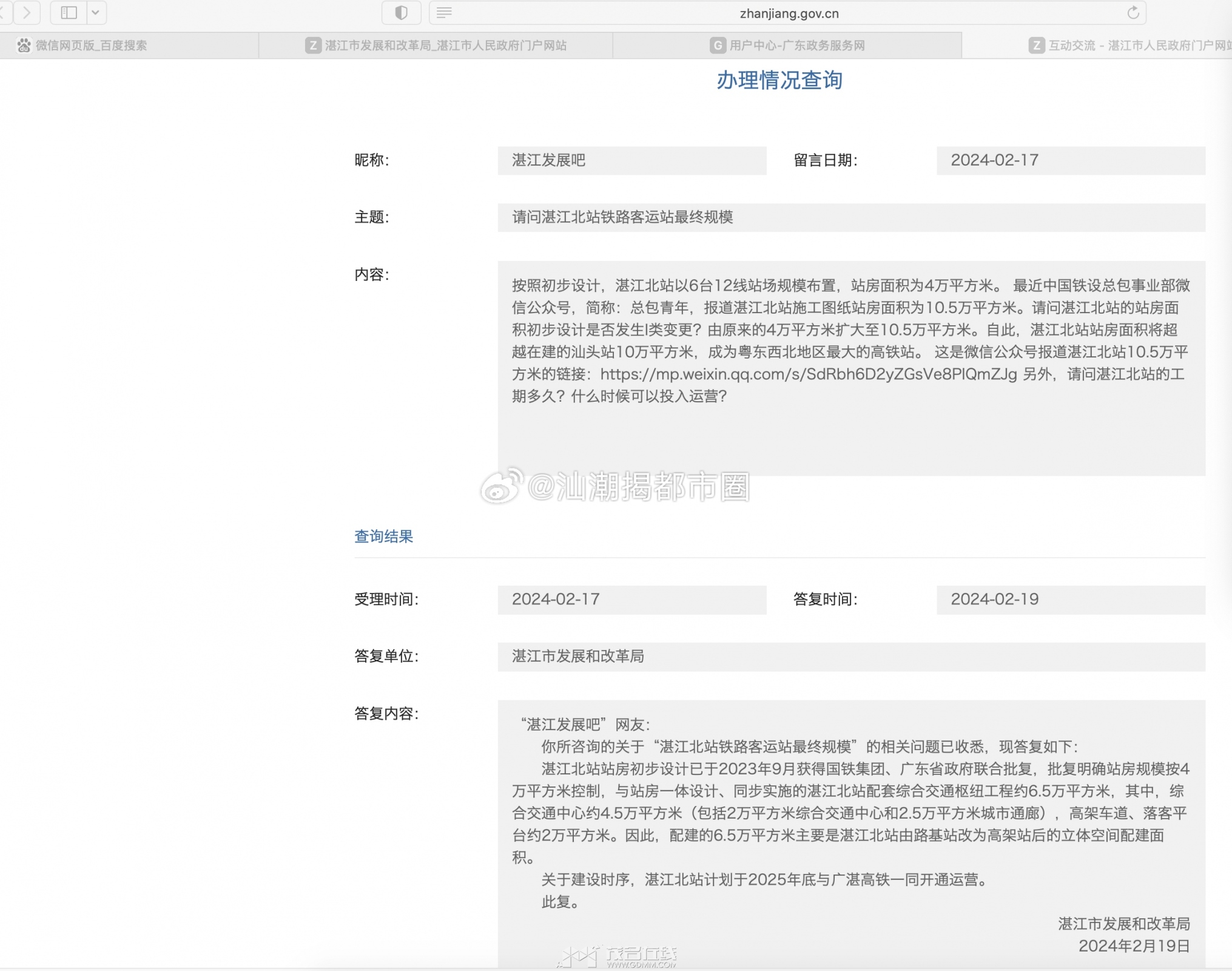
Task: Click the 办理情况查询 page heading
Action: [x=779, y=80]
